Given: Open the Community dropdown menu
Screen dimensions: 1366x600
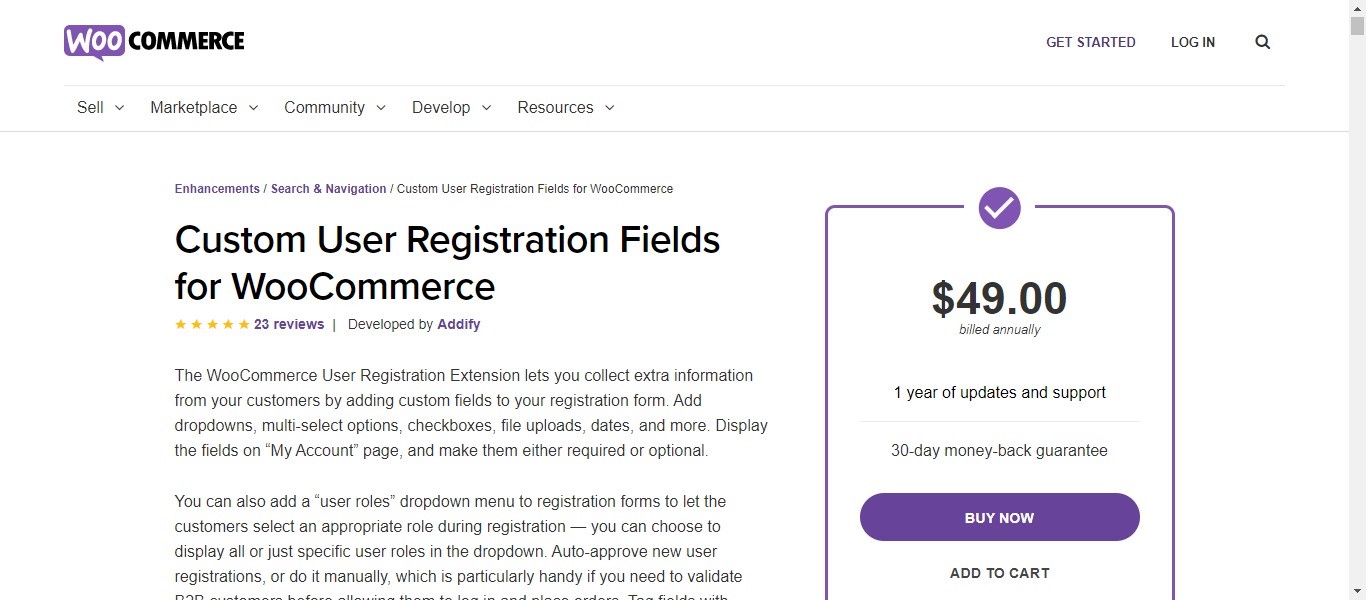Looking at the screenshot, I should coord(335,108).
